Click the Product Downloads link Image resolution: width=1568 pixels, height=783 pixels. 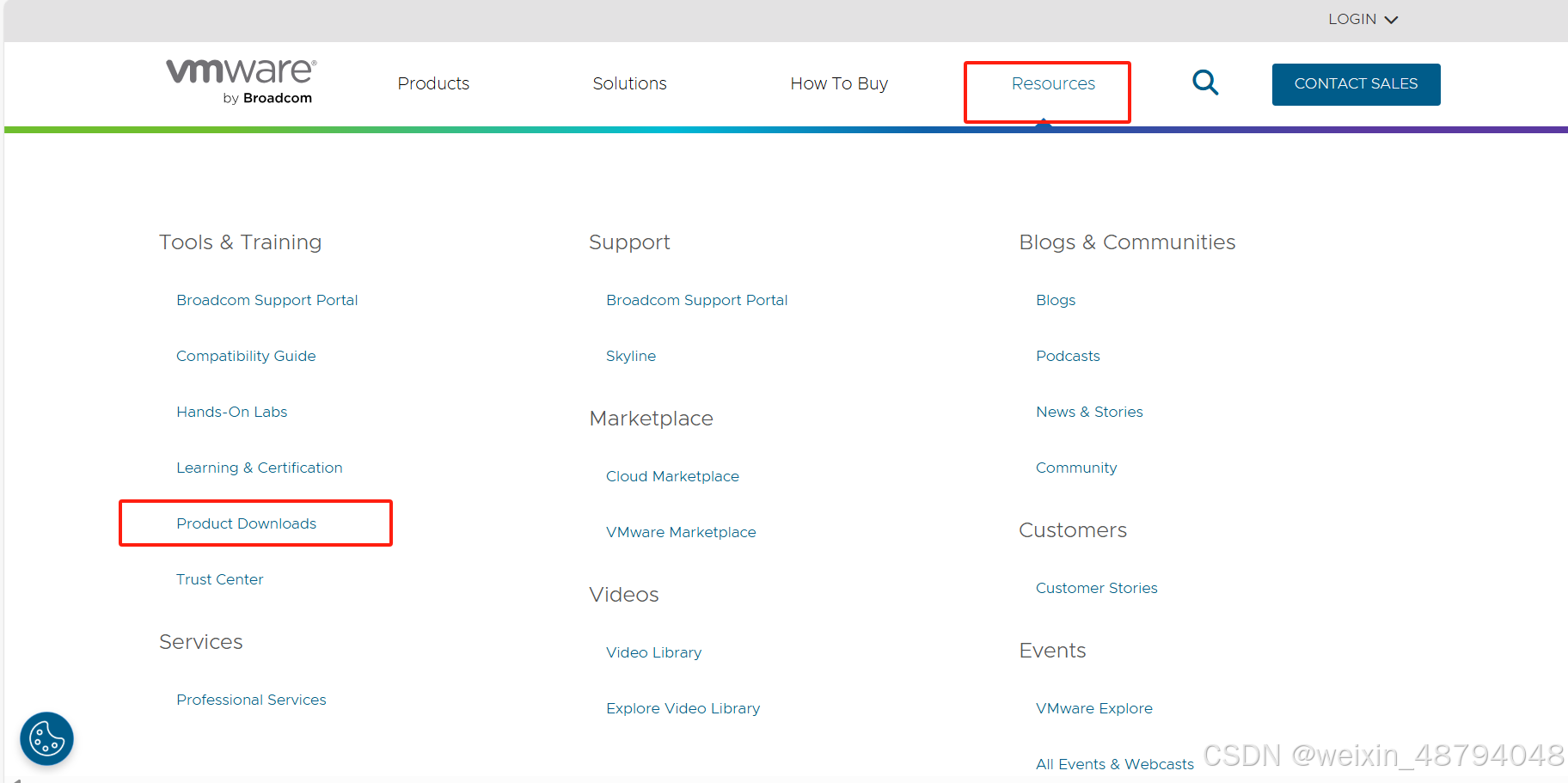[x=247, y=523]
